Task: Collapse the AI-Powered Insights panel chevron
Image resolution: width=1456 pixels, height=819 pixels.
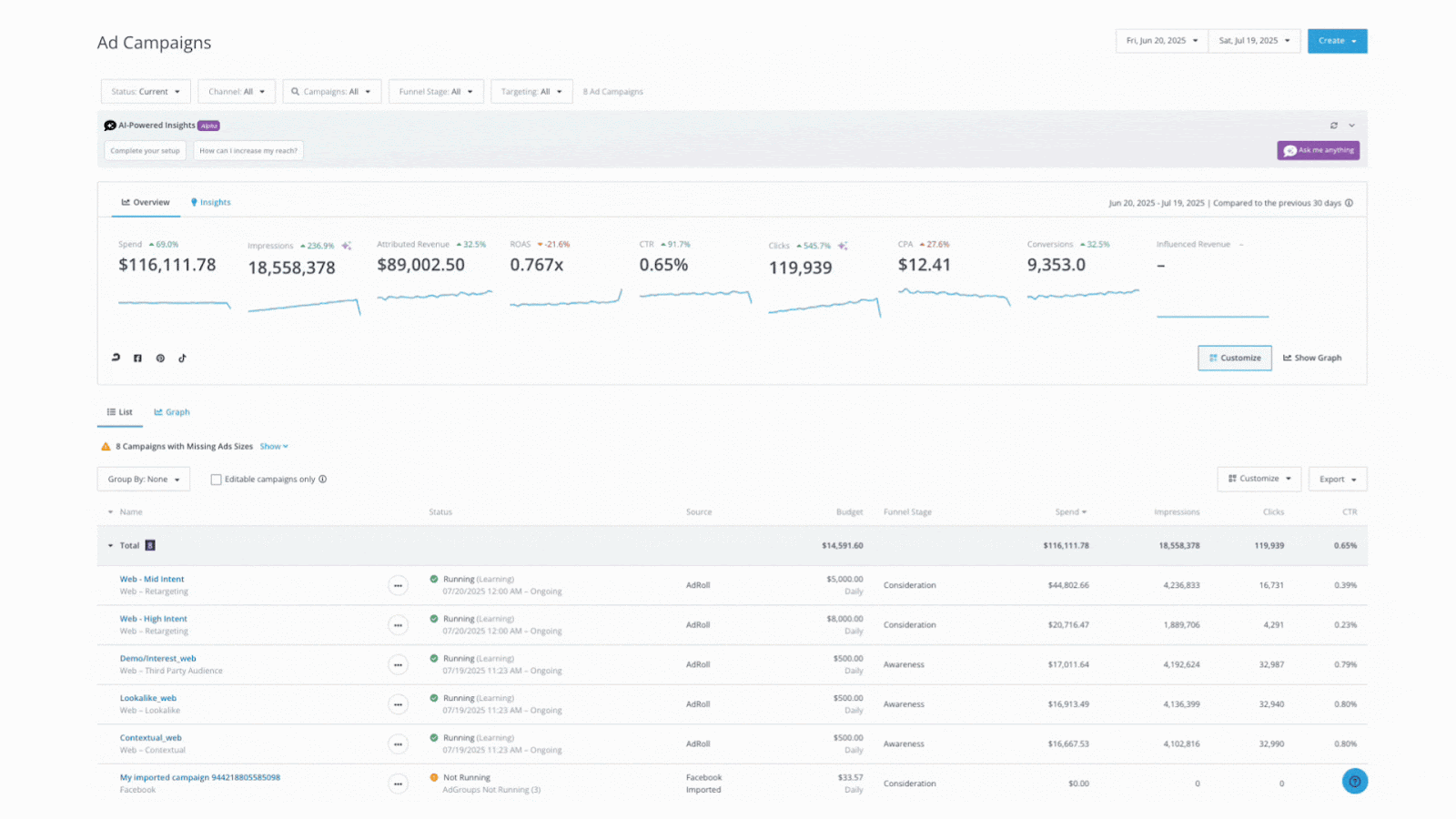Action: point(1352,126)
